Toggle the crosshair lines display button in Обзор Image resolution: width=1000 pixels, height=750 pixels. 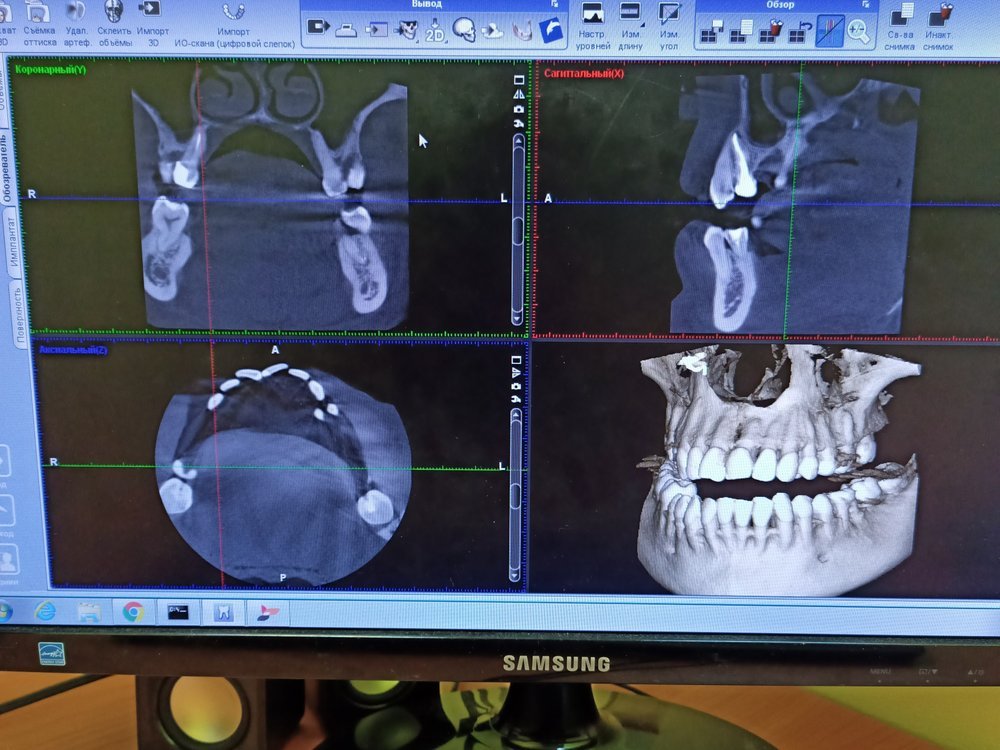click(x=830, y=31)
